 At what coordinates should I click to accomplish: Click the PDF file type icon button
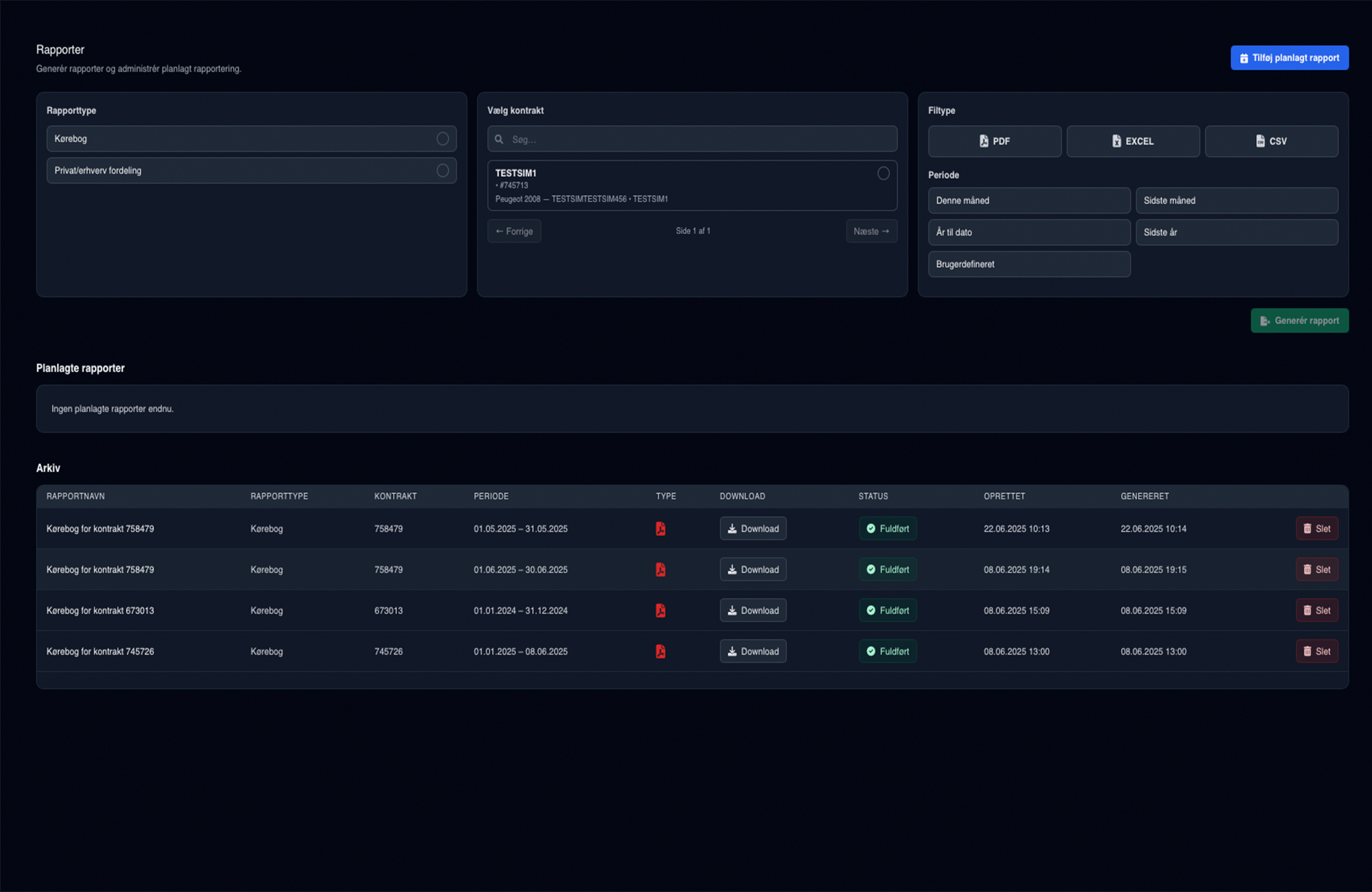[x=994, y=141]
